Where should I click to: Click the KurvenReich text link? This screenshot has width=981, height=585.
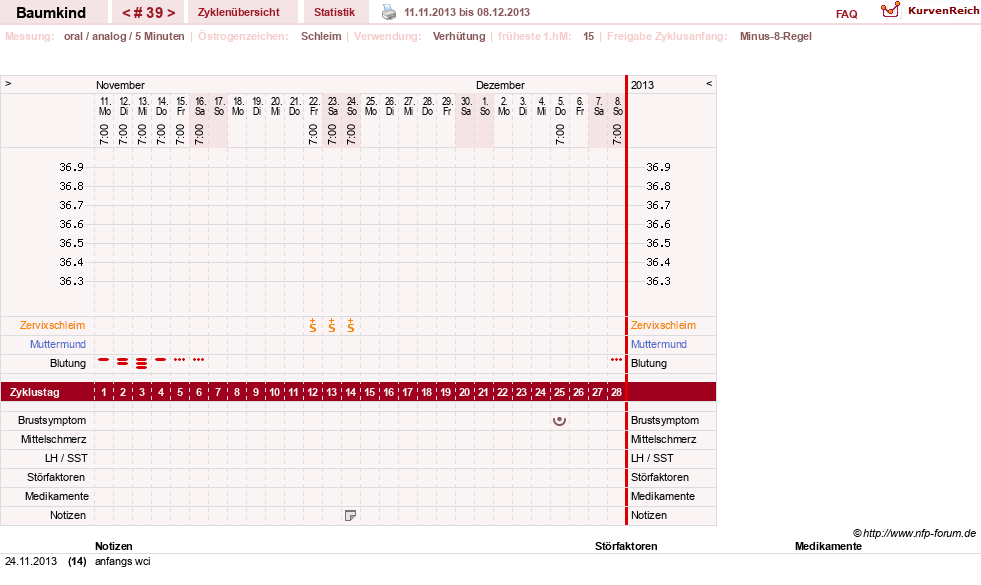pyautogui.click(x=943, y=11)
